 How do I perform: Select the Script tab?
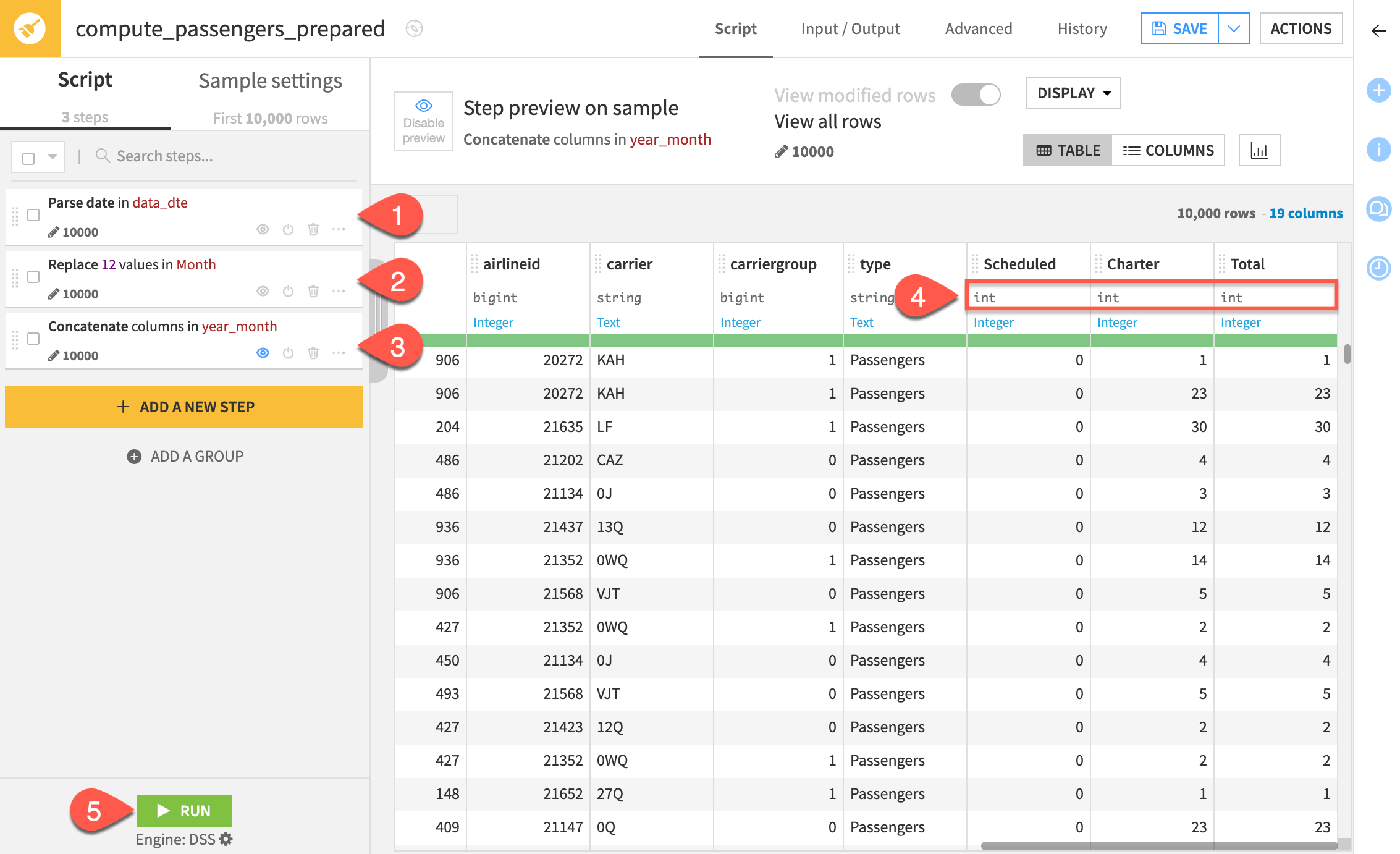[x=735, y=28]
